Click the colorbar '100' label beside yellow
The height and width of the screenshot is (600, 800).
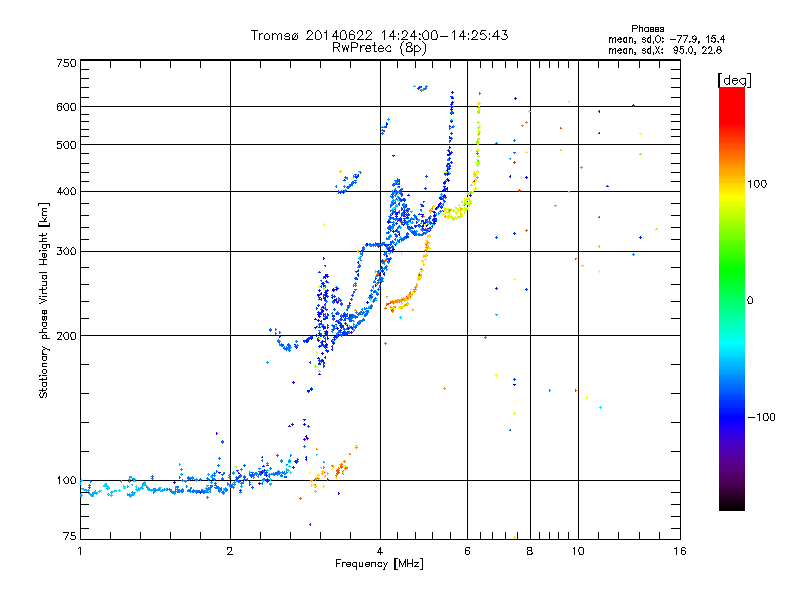[x=757, y=184]
